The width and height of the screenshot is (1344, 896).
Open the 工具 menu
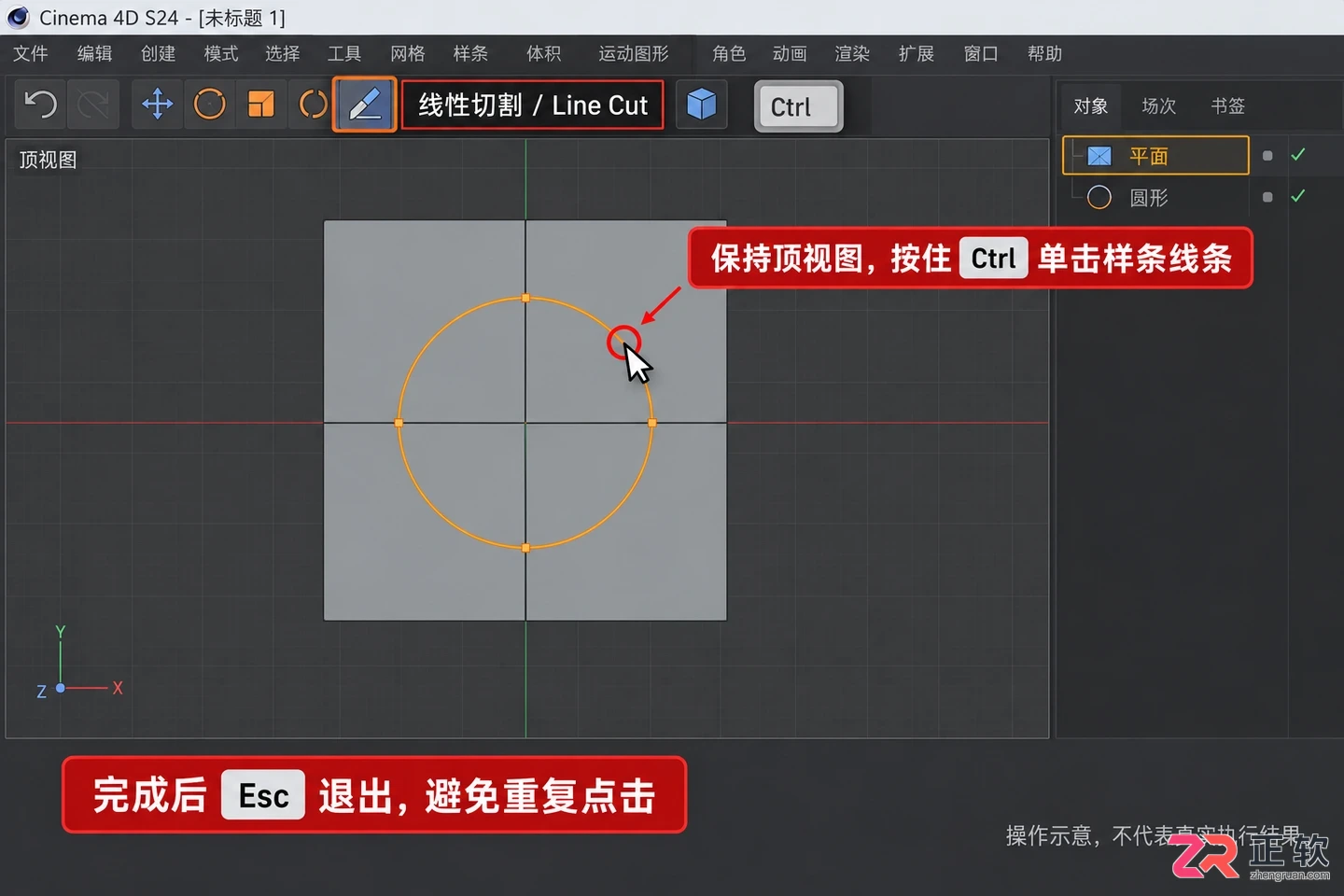pyautogui.click(x=344, y=53)
